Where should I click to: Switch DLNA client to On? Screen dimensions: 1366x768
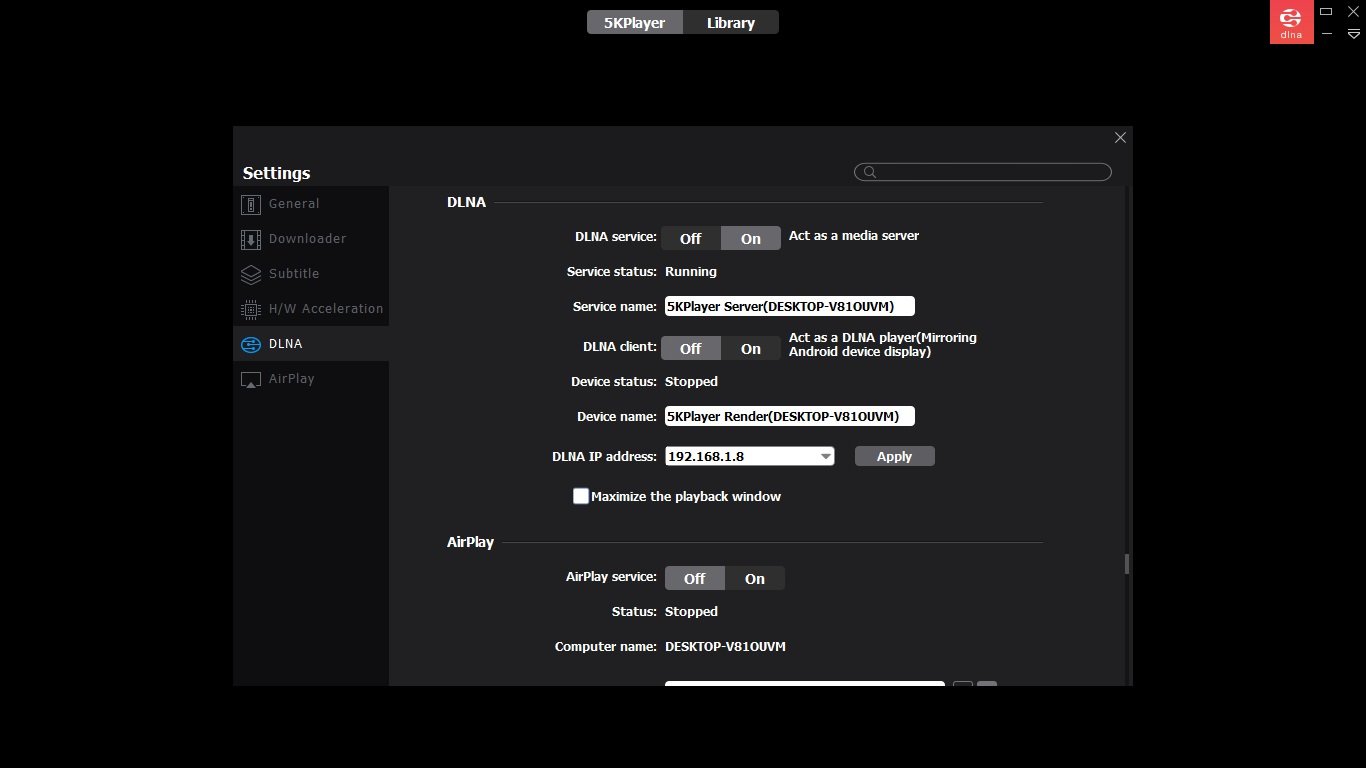coord(751,348)
